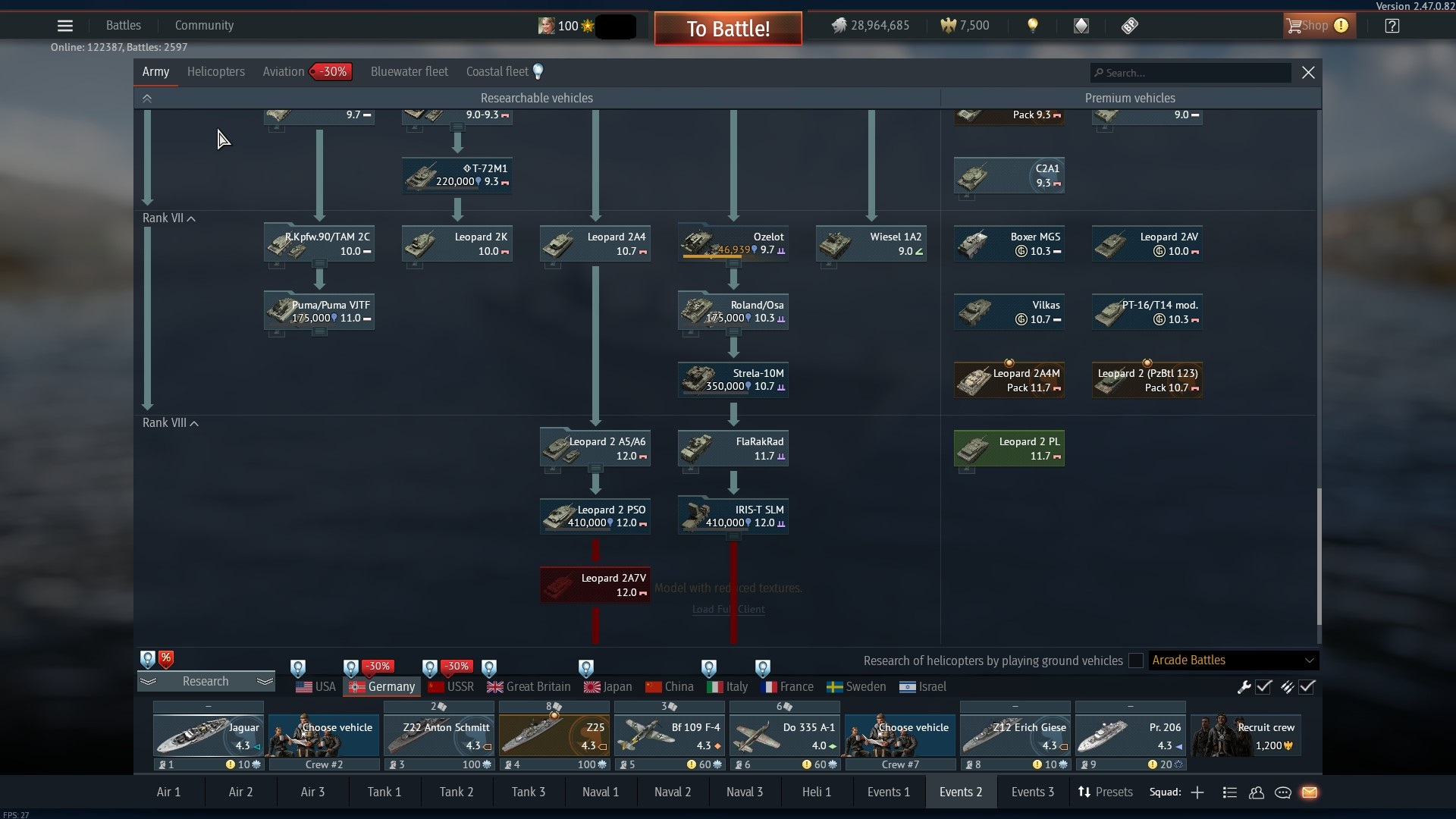Toggle auto-repair checkbox next to wrench
Viewport: 1456px width, 819px height.
[x=1263, y=687]
